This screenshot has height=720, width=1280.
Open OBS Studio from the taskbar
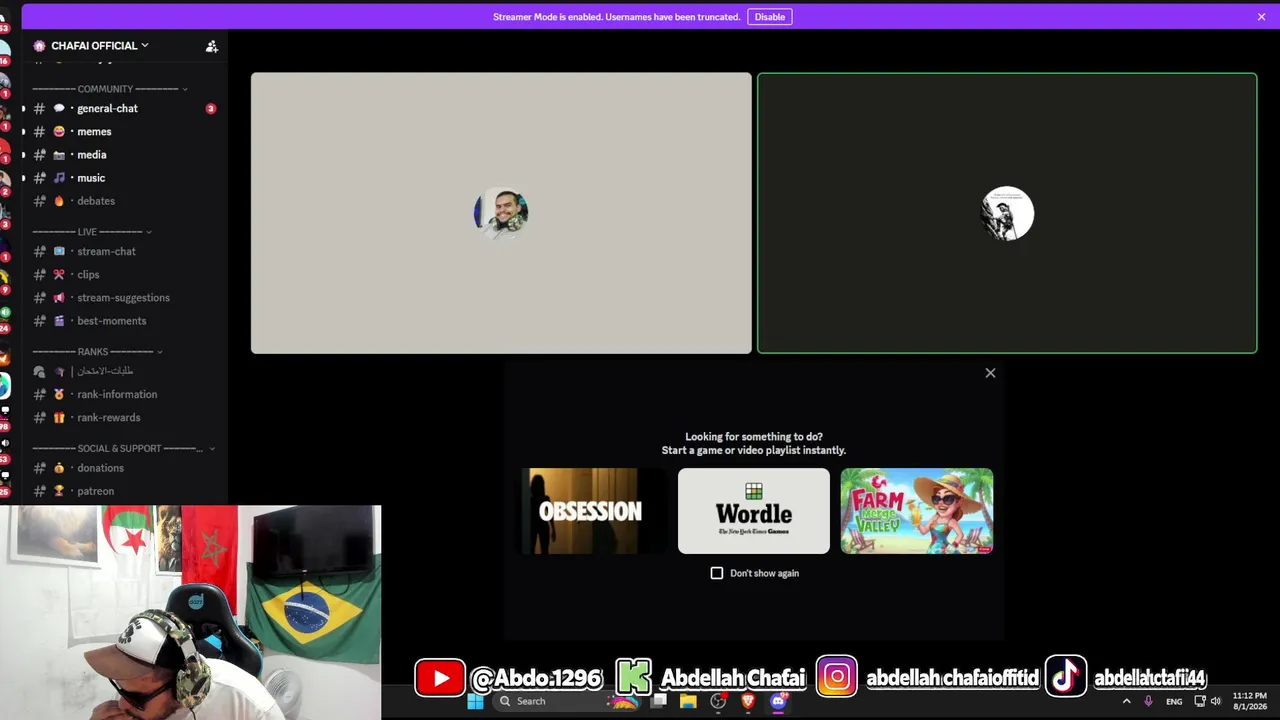[x=718, y=701]
